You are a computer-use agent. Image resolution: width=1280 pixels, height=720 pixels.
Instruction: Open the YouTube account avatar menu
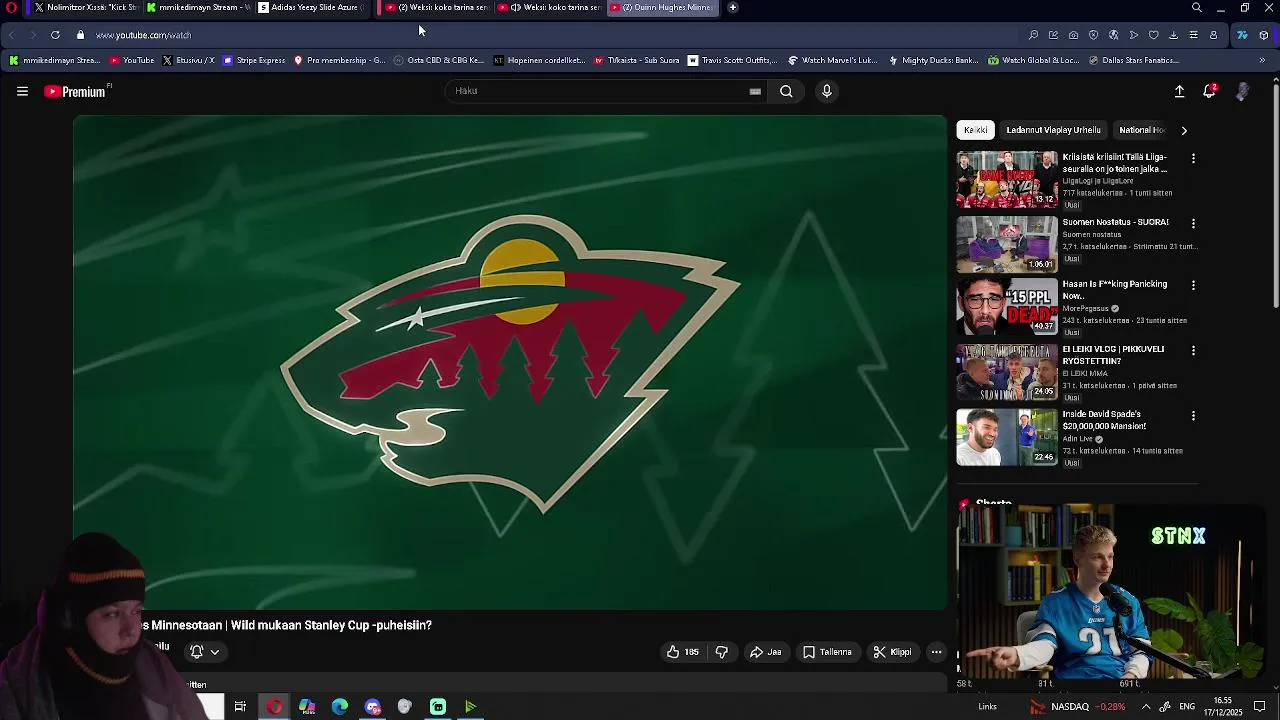pyautogui.click(x=1242, y=91)
